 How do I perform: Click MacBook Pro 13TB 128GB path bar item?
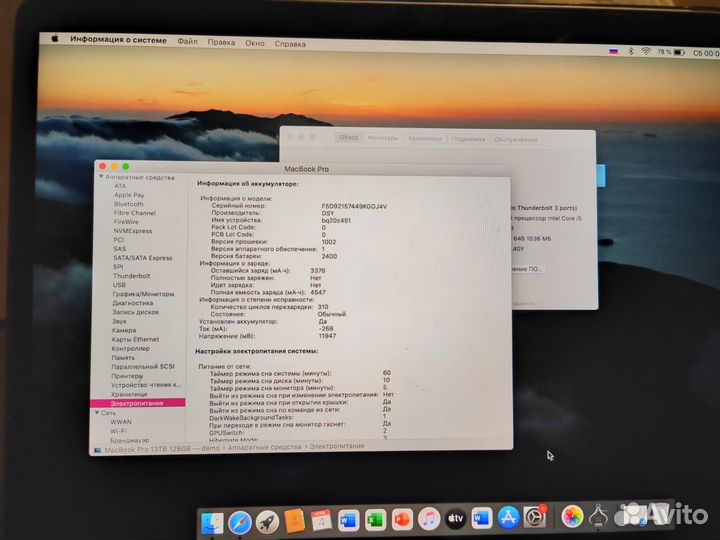pos(157,449)
